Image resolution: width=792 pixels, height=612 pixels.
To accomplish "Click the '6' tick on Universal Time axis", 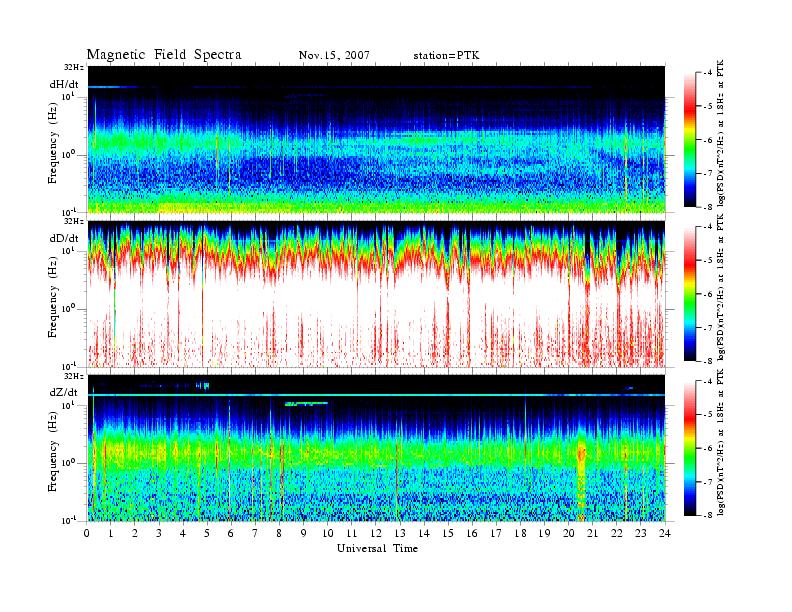I will pyautogui.click(x=231, y=533).
